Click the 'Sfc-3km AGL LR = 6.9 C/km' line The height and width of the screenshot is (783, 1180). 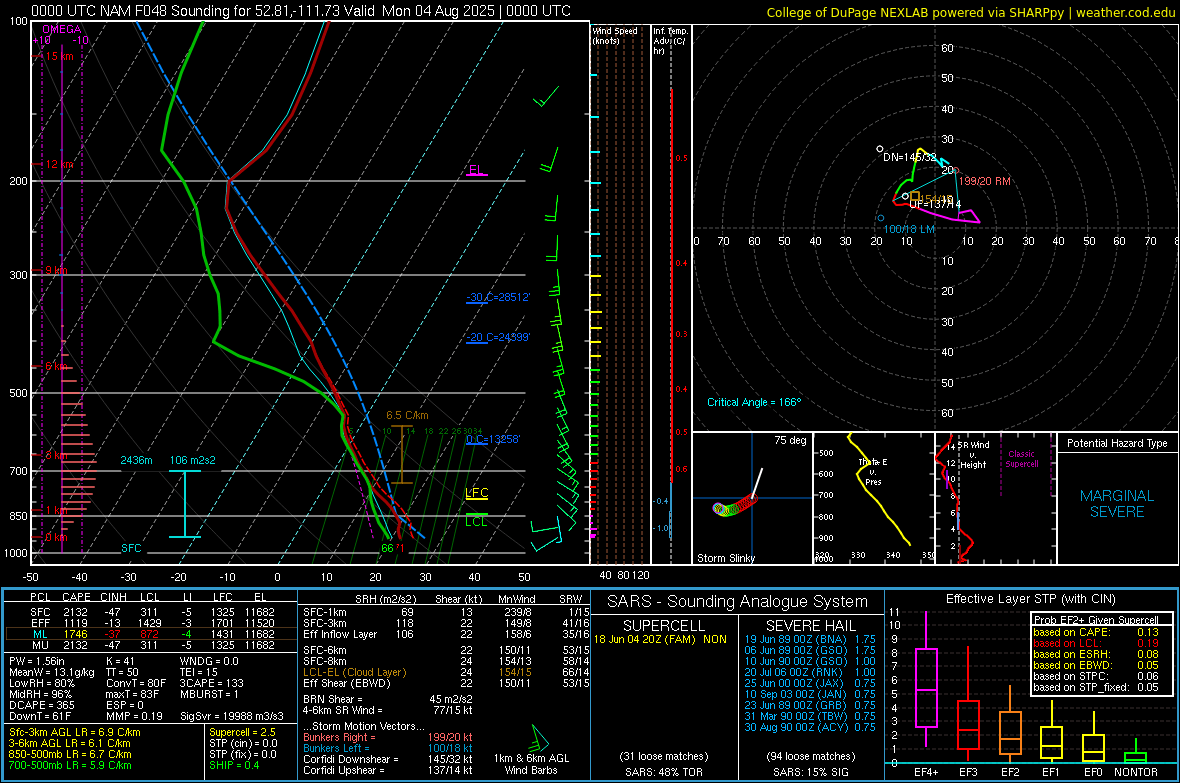click(75, 732)
